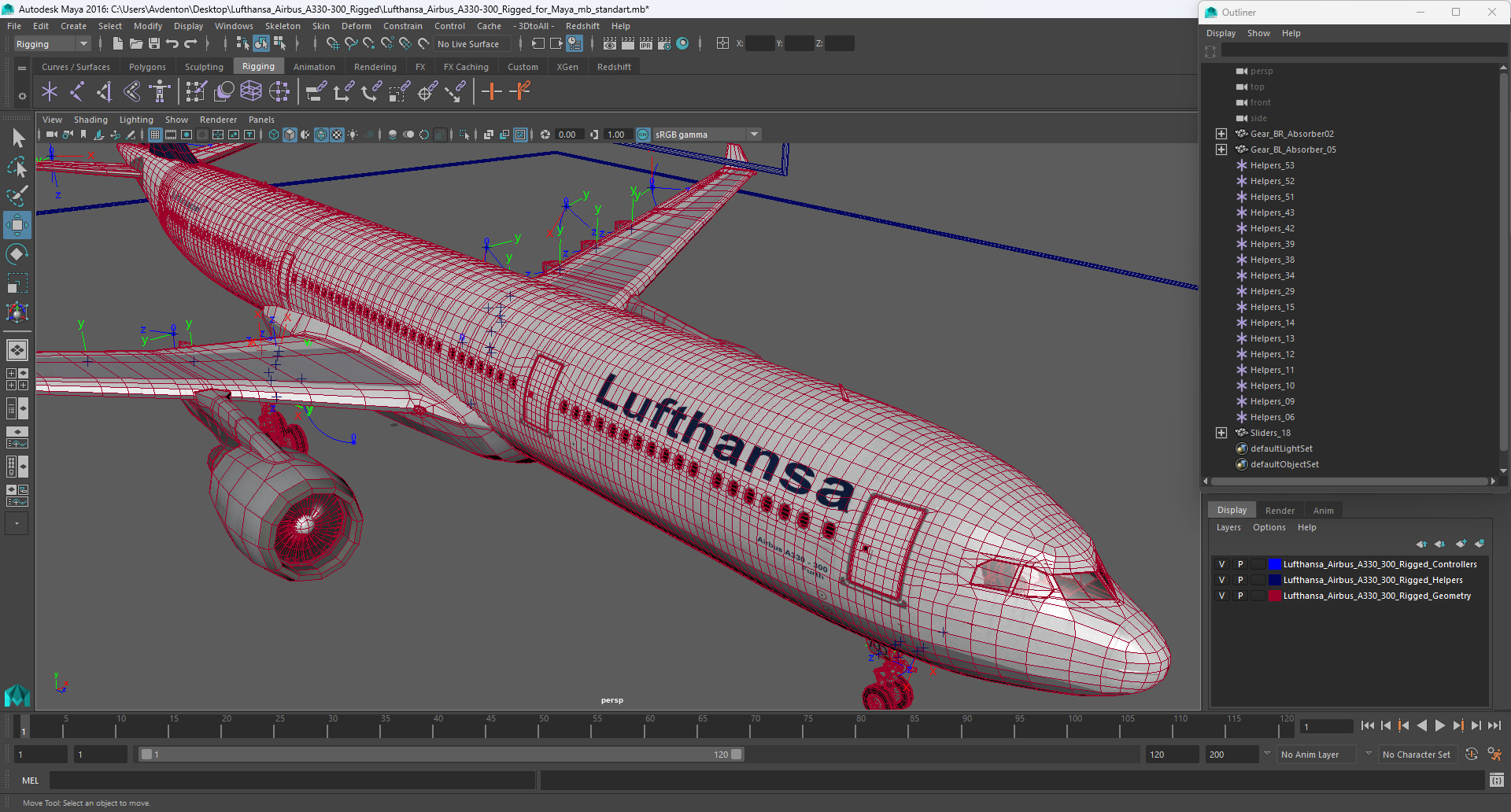Click the Redo arrow icon

click(x=190, y=44)
